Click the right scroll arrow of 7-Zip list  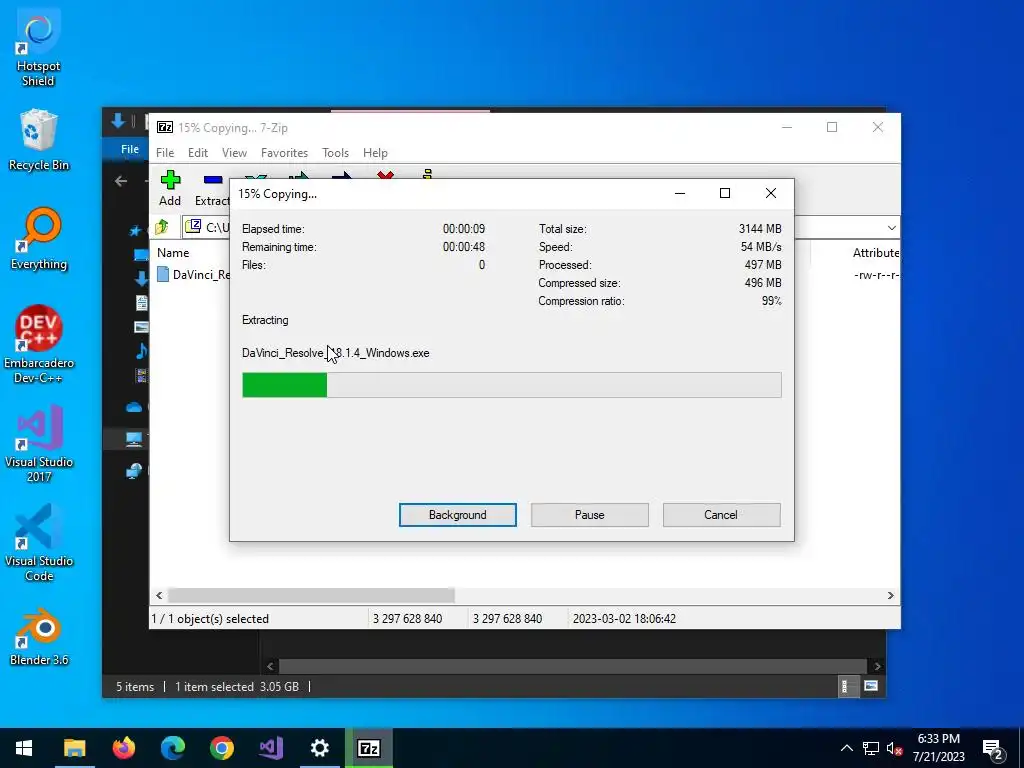click(x=890, y=595)
